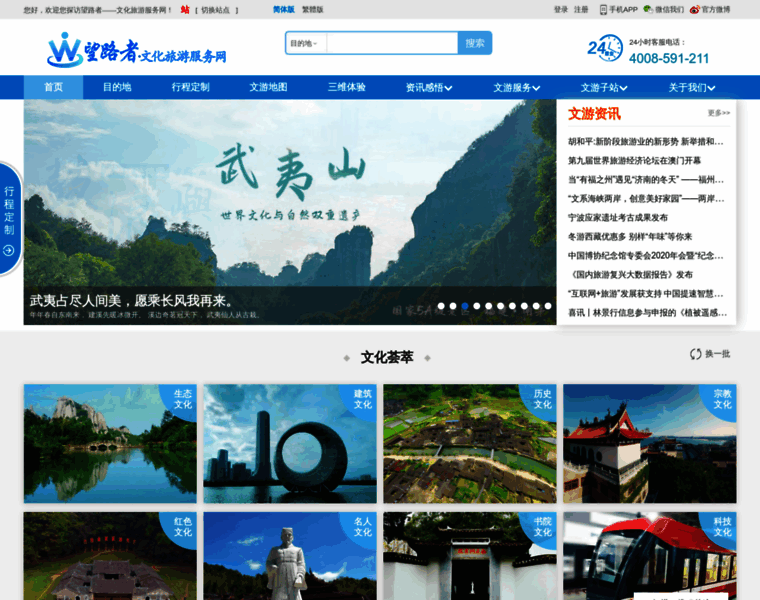Open 目的地 navigation item

click(x=117, y=87)
